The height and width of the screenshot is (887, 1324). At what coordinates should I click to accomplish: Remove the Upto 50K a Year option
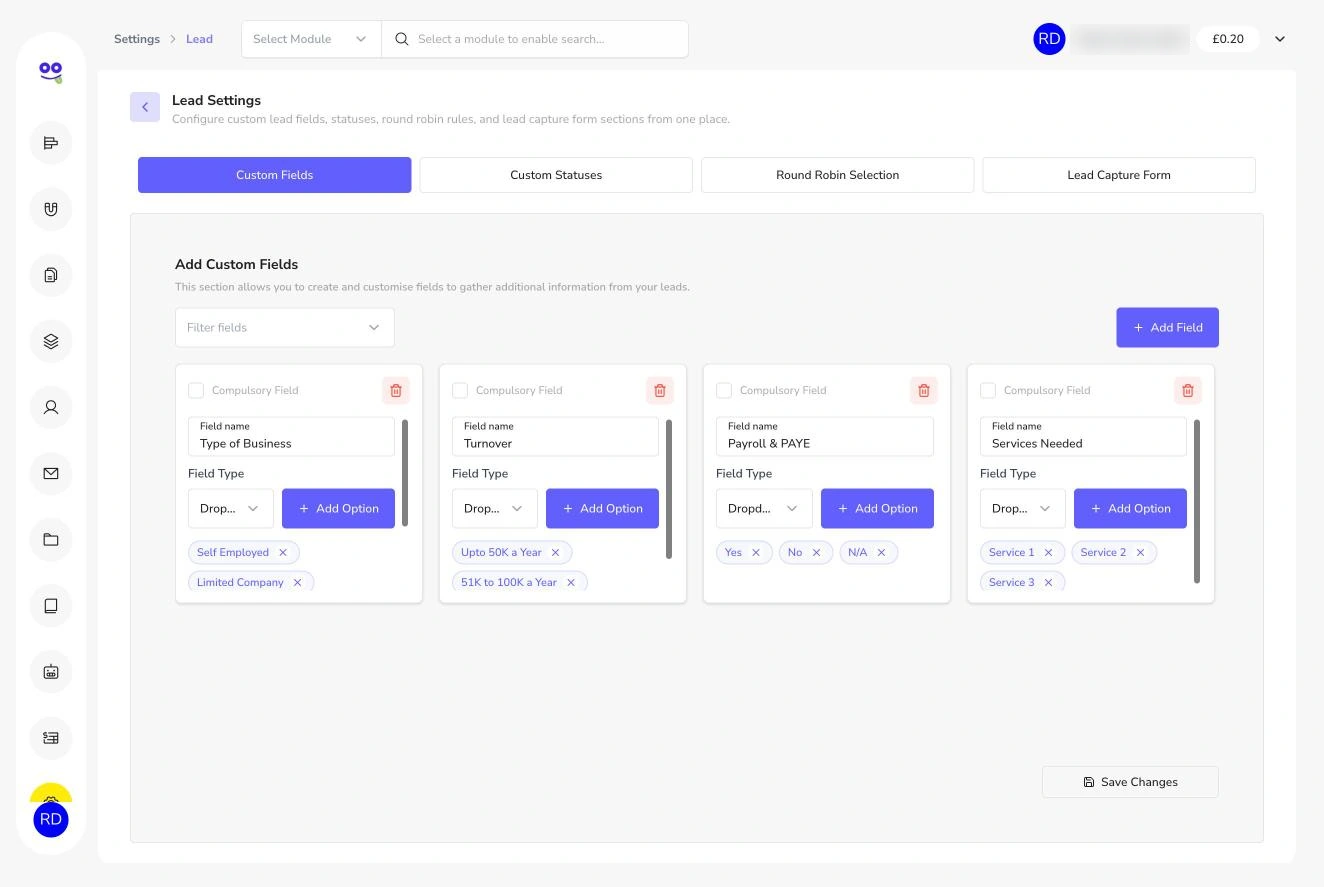556,552
